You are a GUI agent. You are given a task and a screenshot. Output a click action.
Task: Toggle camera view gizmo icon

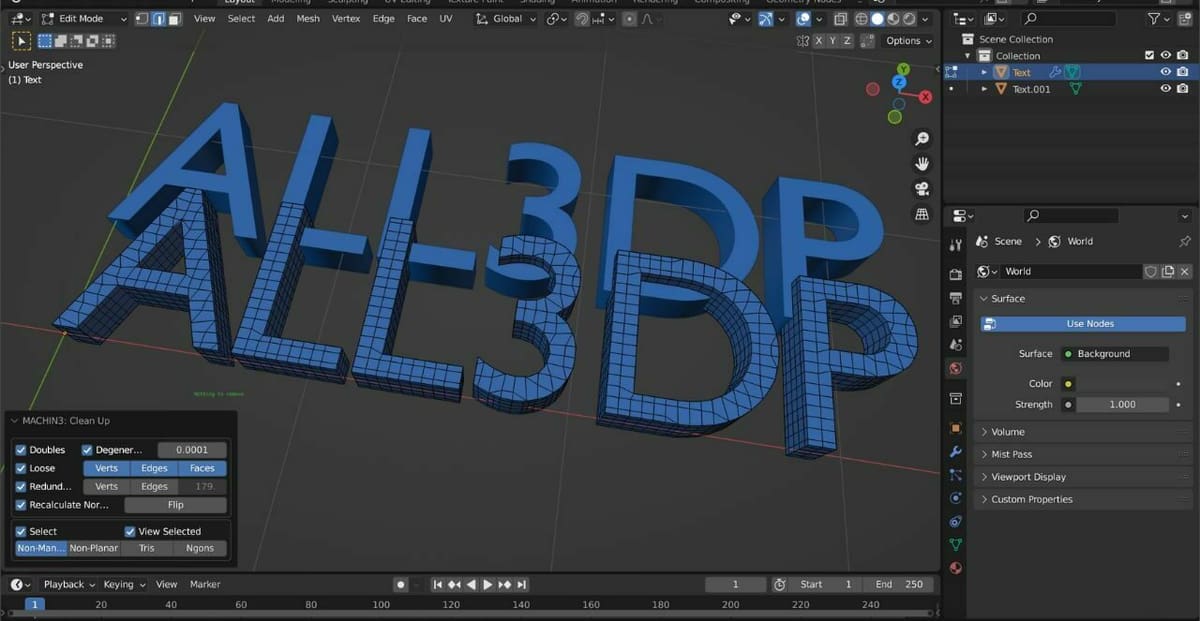point(922,189)
